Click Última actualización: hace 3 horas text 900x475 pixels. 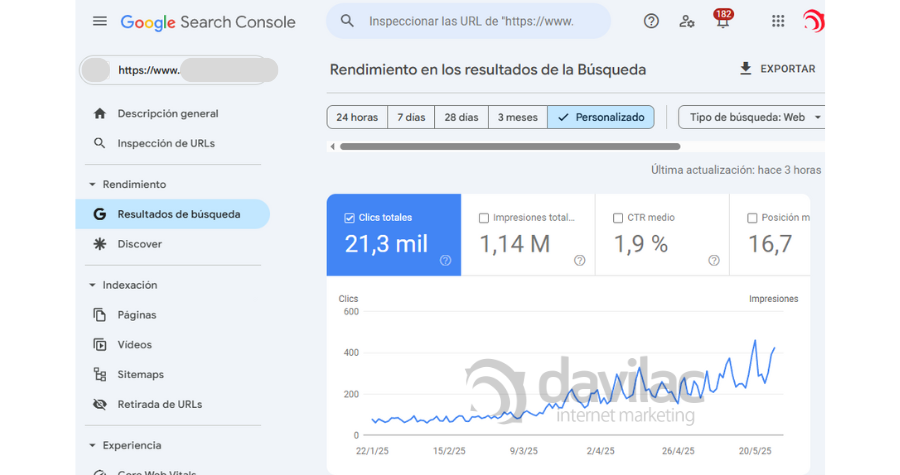[x=736, y=170]
